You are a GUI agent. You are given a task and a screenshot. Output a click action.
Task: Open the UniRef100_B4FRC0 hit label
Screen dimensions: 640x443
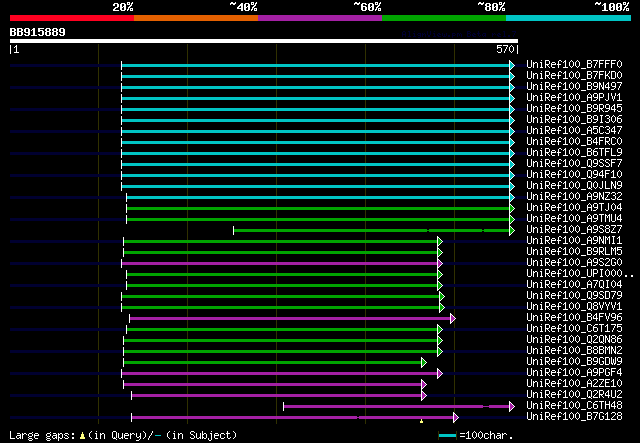coord(574,142)
